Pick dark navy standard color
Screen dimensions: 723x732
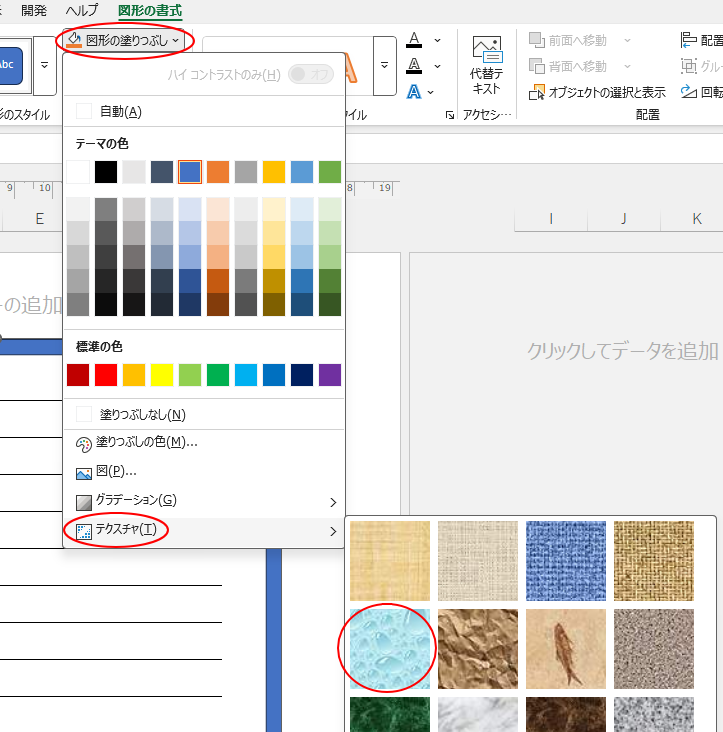pos(302,375)
